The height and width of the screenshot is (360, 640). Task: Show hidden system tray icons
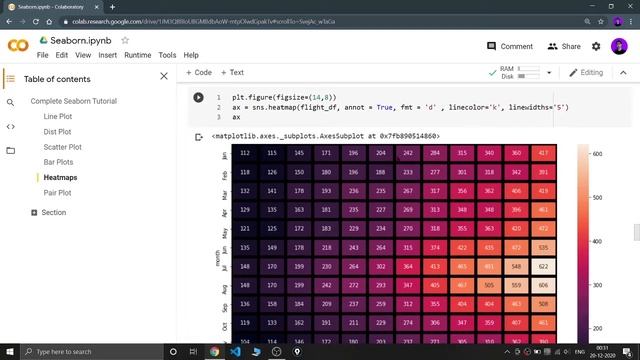click(x=507, y=351)
